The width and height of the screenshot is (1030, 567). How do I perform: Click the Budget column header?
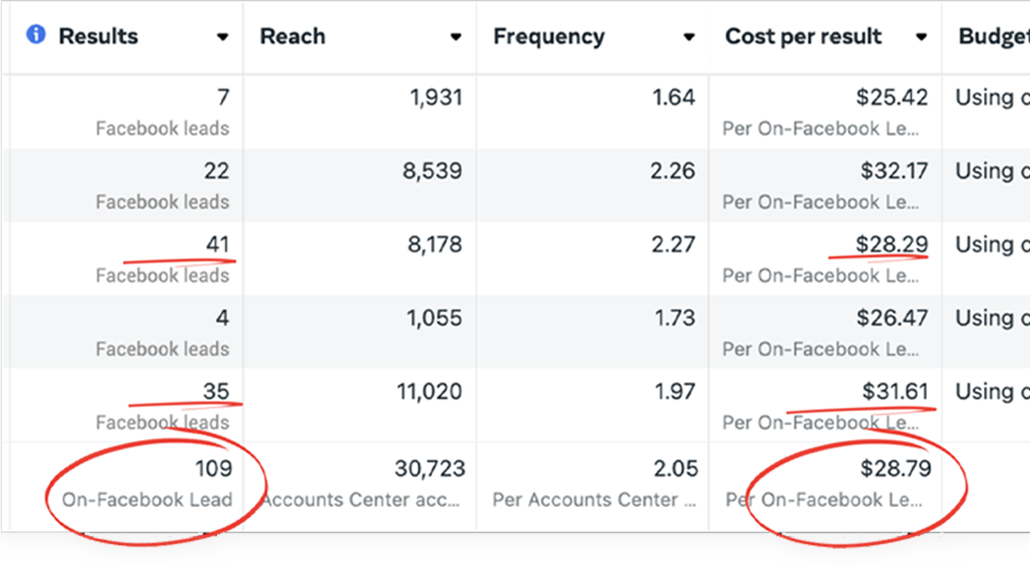click(992, 37)
